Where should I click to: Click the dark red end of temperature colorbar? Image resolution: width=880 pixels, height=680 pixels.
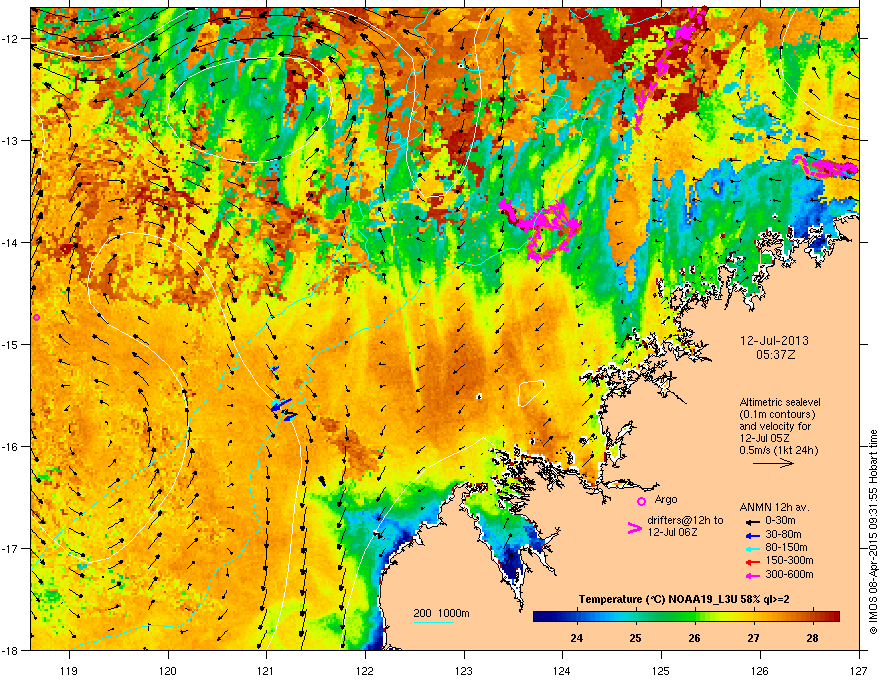pyautogui.click(x=834, y=617)
